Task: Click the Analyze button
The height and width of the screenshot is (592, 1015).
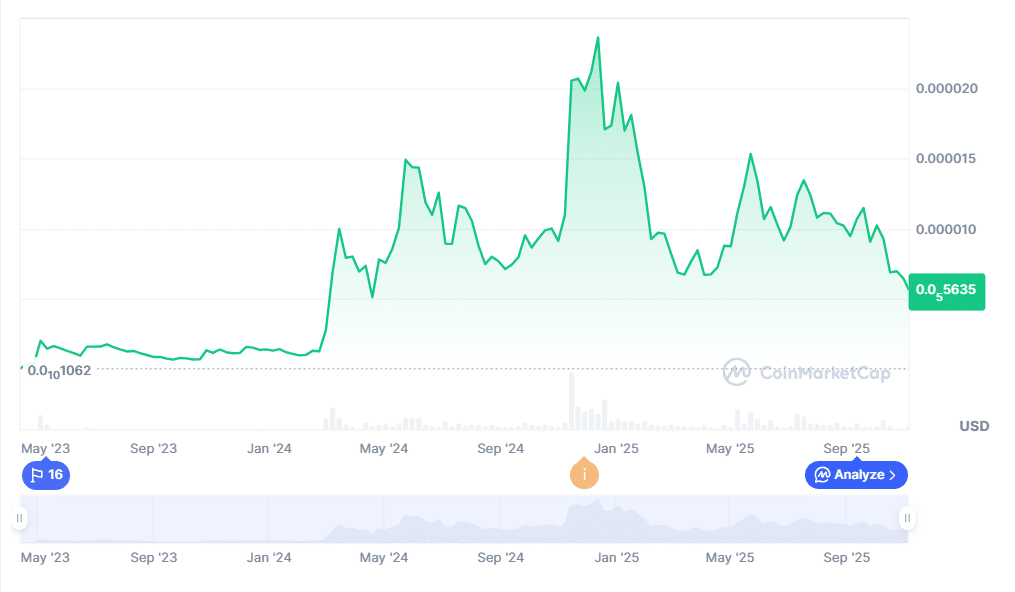Action: 856,475
